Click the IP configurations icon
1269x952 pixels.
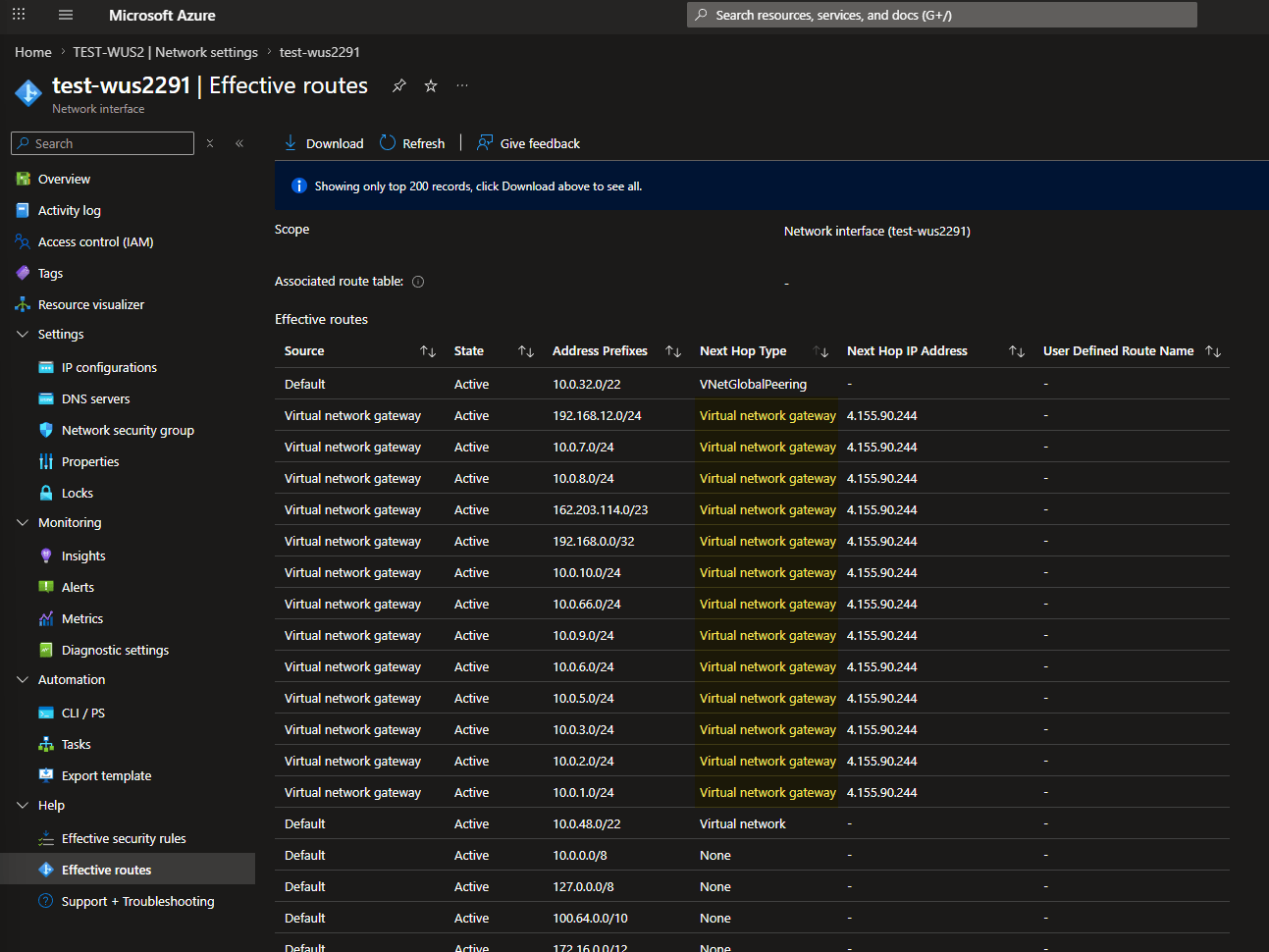(46, 367)
